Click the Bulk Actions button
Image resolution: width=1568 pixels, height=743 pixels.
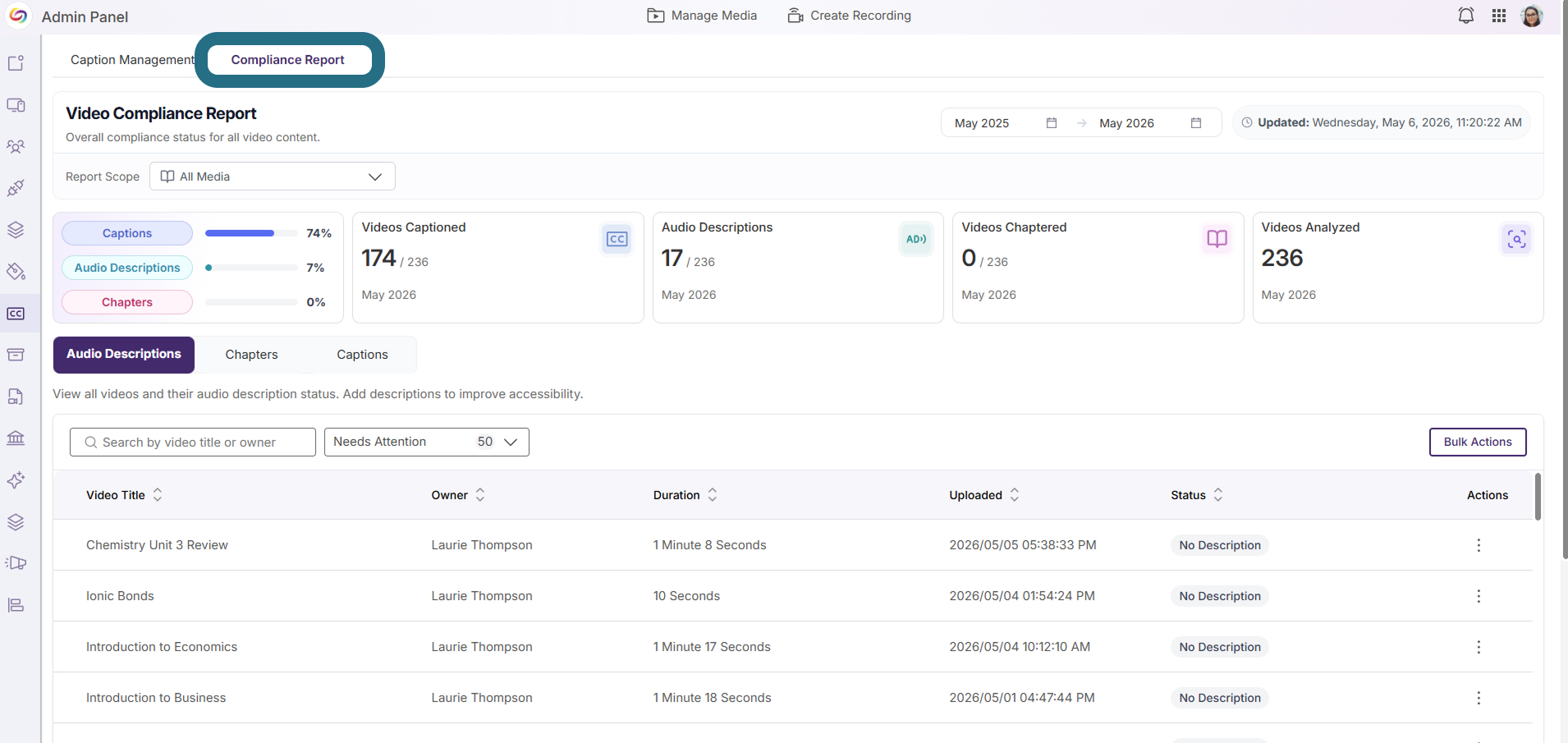tap(1478, 442)
